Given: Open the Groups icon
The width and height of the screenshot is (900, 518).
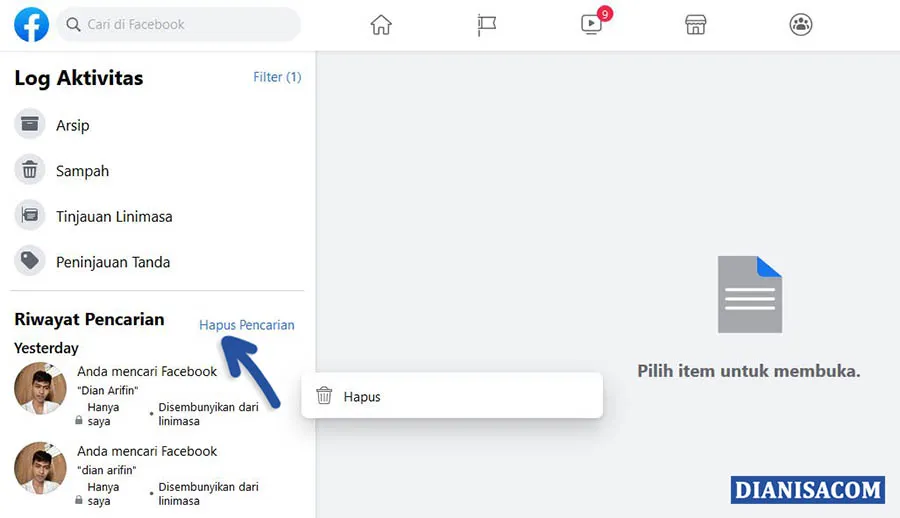Looking at the screenshot, I should pos(801,25).
